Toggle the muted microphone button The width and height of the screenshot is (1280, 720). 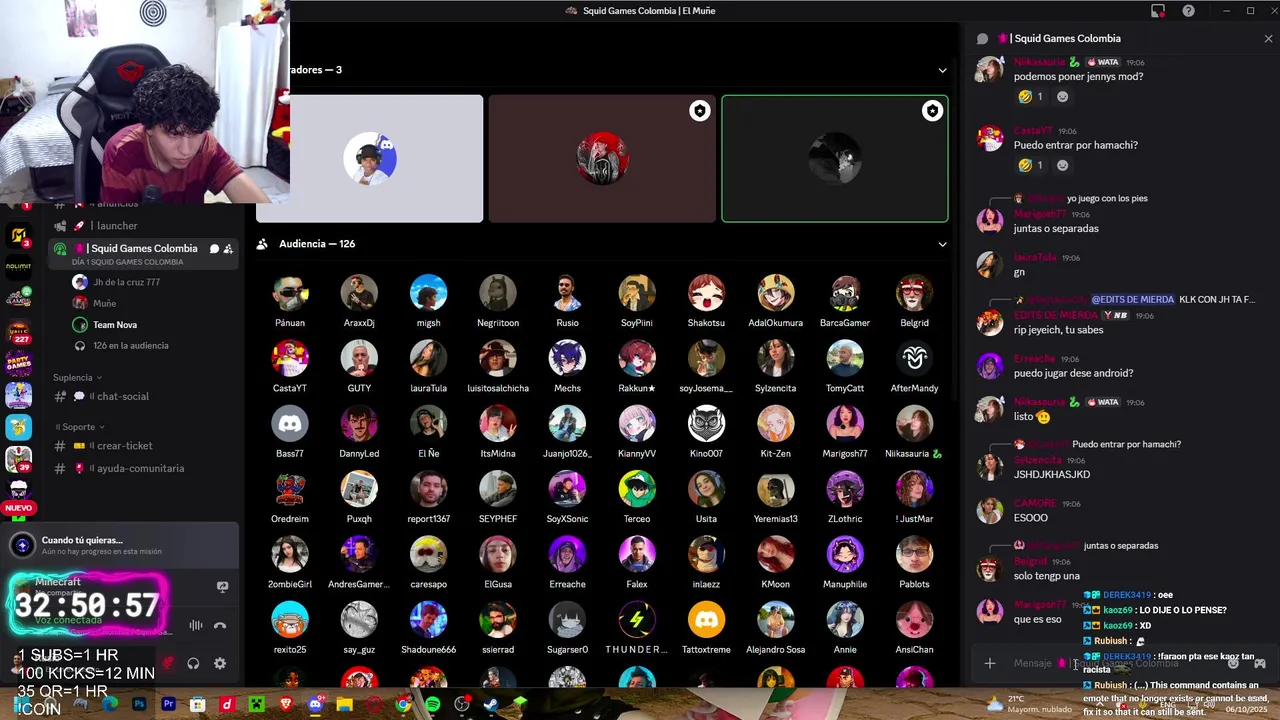point(169,663)
